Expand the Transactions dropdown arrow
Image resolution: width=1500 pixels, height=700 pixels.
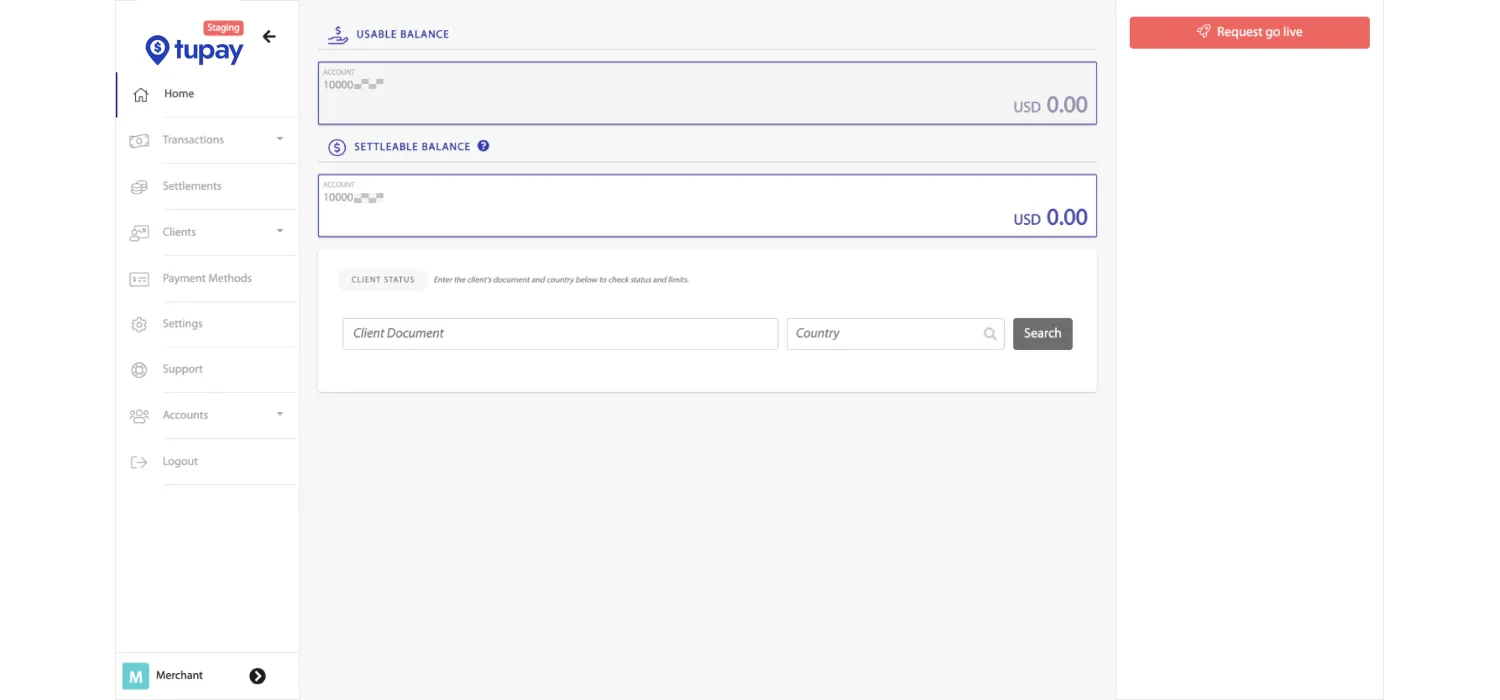[280, 139]
